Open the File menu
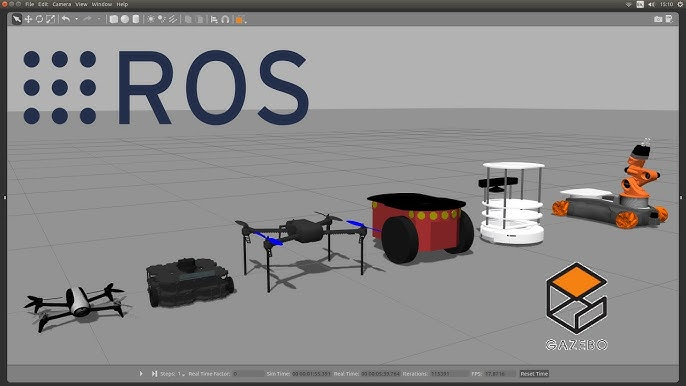 coord(29,4)
